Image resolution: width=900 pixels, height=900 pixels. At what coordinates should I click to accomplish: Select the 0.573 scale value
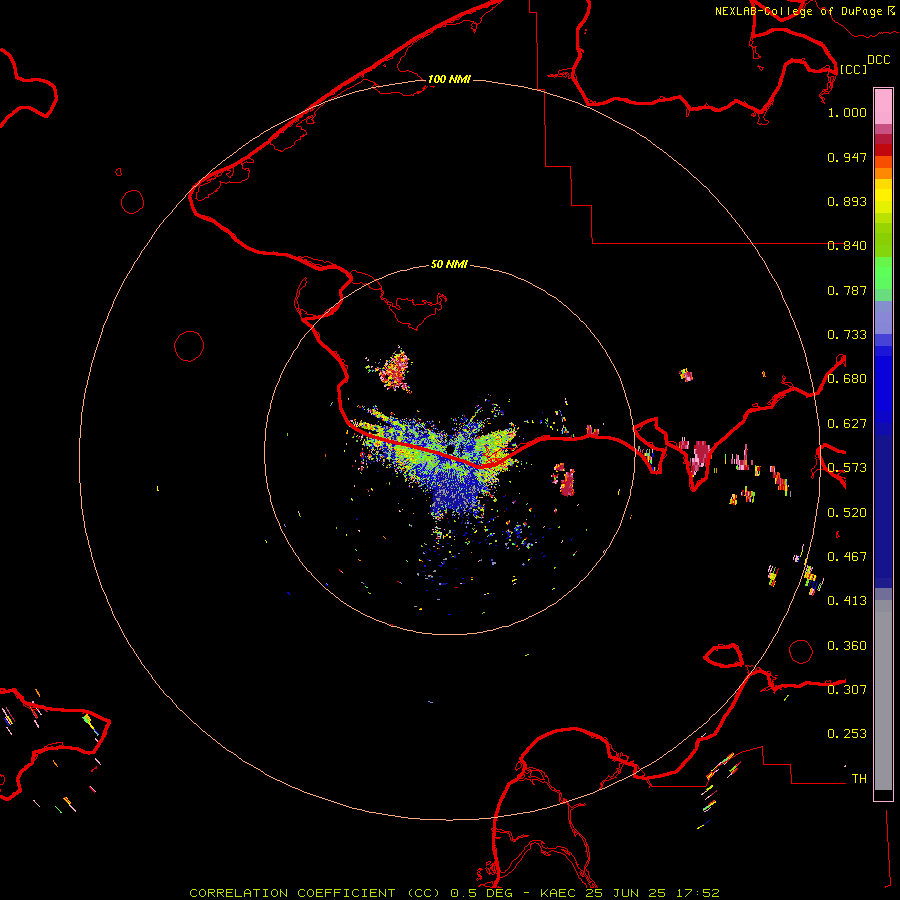[x=847, y=468]
